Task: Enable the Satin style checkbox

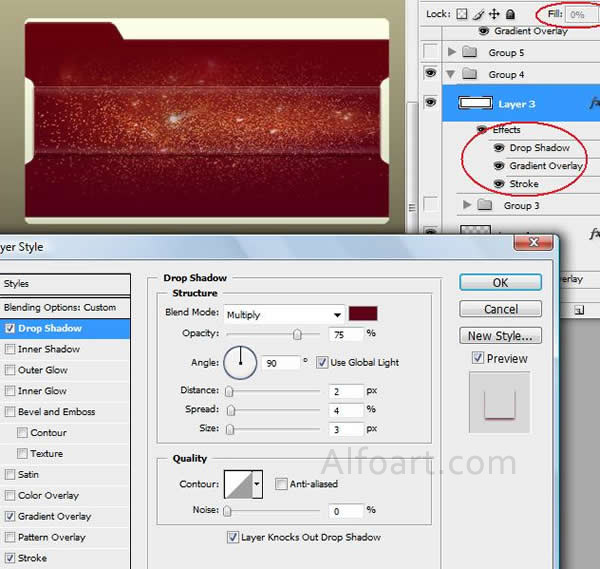Action: click(10, 474)
